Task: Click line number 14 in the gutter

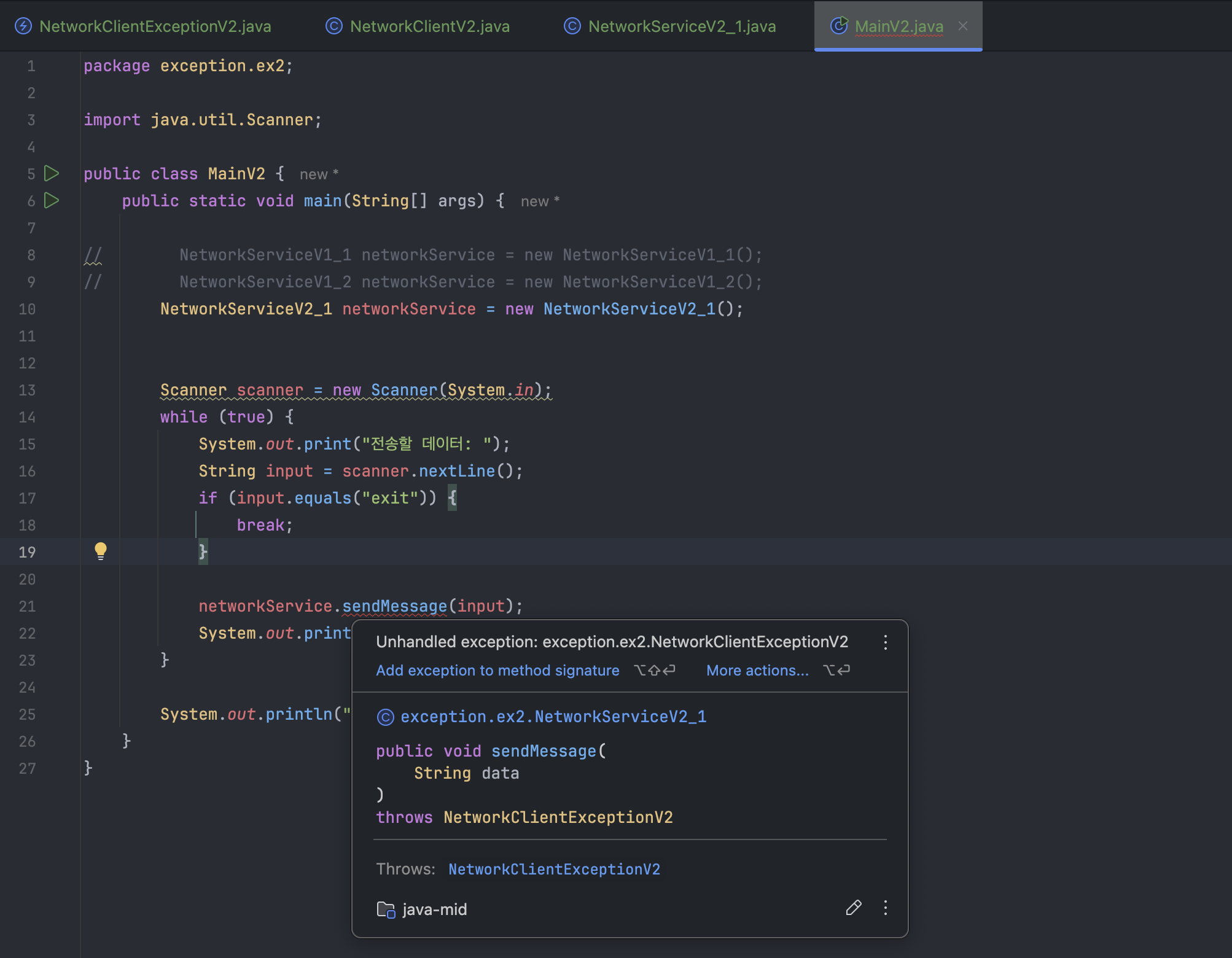Action: [27, 418]
